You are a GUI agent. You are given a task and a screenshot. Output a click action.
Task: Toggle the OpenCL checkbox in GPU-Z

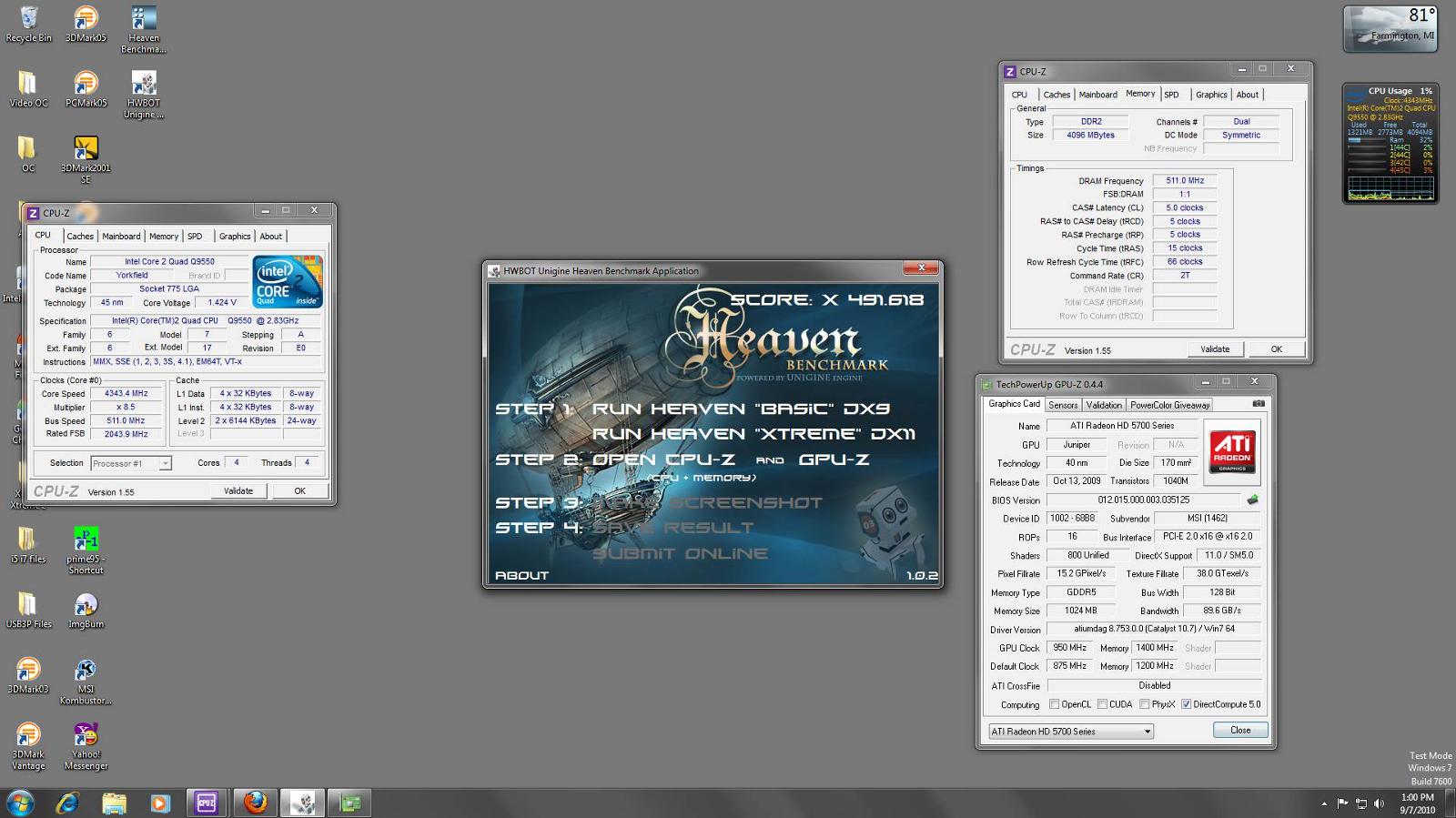pyautogui.click(x=1054, y=704)
